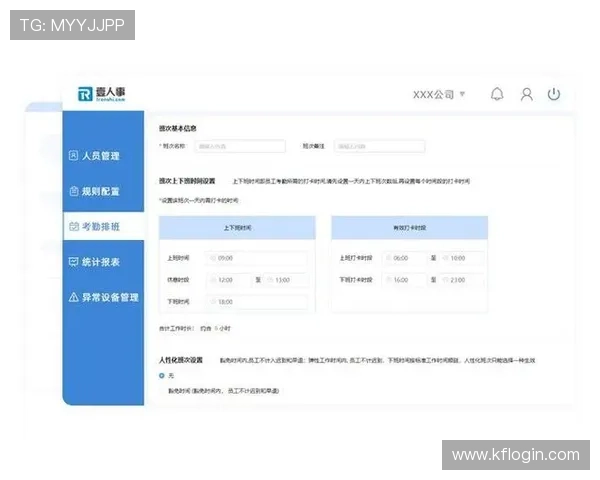This screenshot has width=600, height=480.
Task: Click the 合计工作时长 summary text
Action: (x=195, y=328)
